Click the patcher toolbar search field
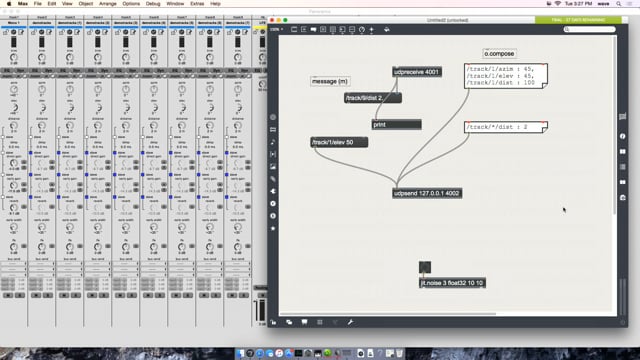 (x=589, y=29)
